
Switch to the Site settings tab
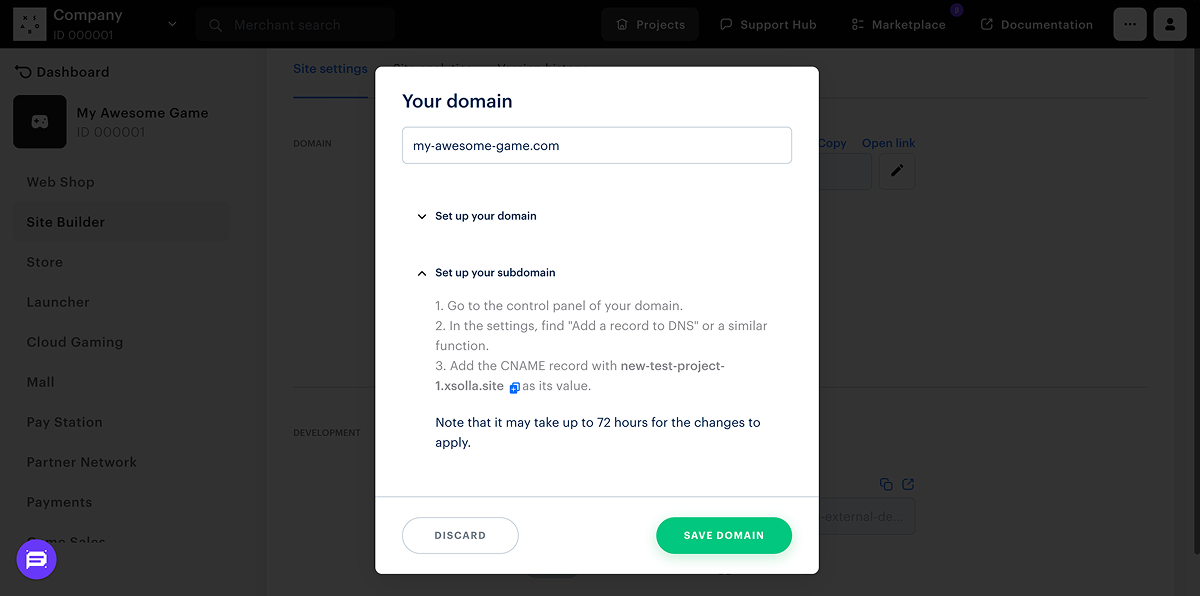click(330, 69)
